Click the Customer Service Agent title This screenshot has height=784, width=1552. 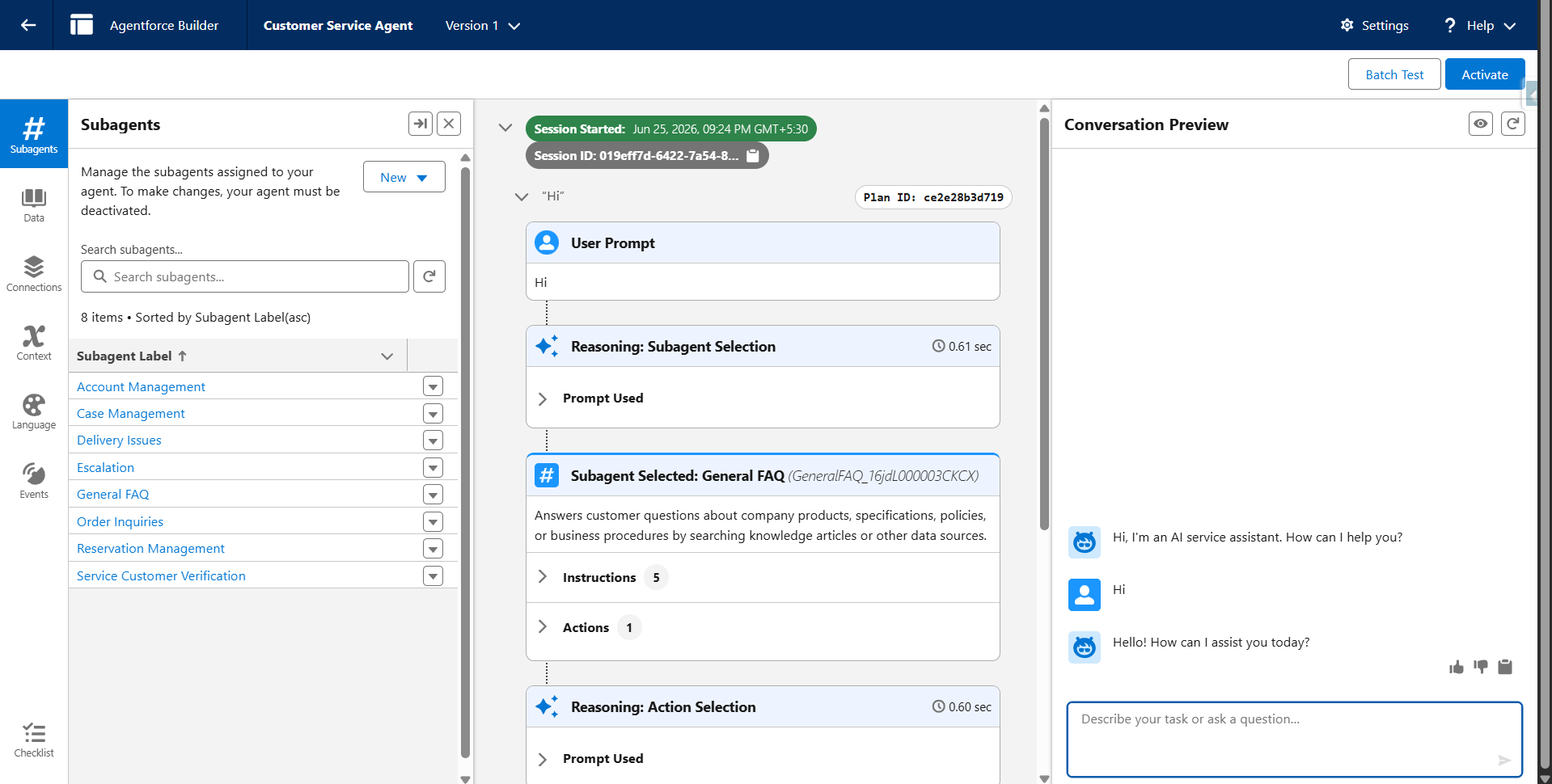point(338,25)
